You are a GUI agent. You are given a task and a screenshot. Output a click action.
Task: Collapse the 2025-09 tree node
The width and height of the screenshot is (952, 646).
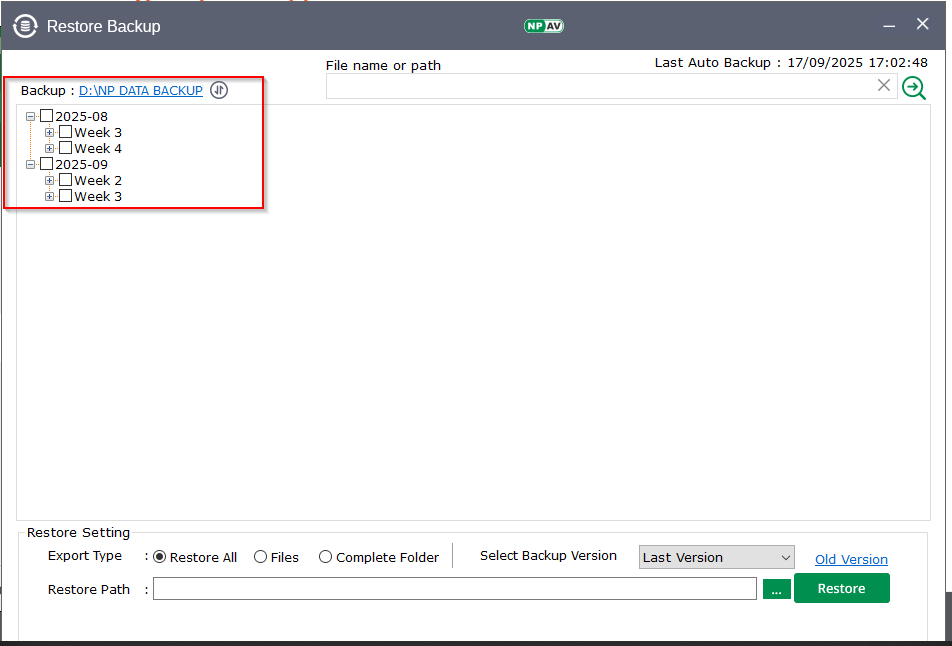(x=31, y=164)
